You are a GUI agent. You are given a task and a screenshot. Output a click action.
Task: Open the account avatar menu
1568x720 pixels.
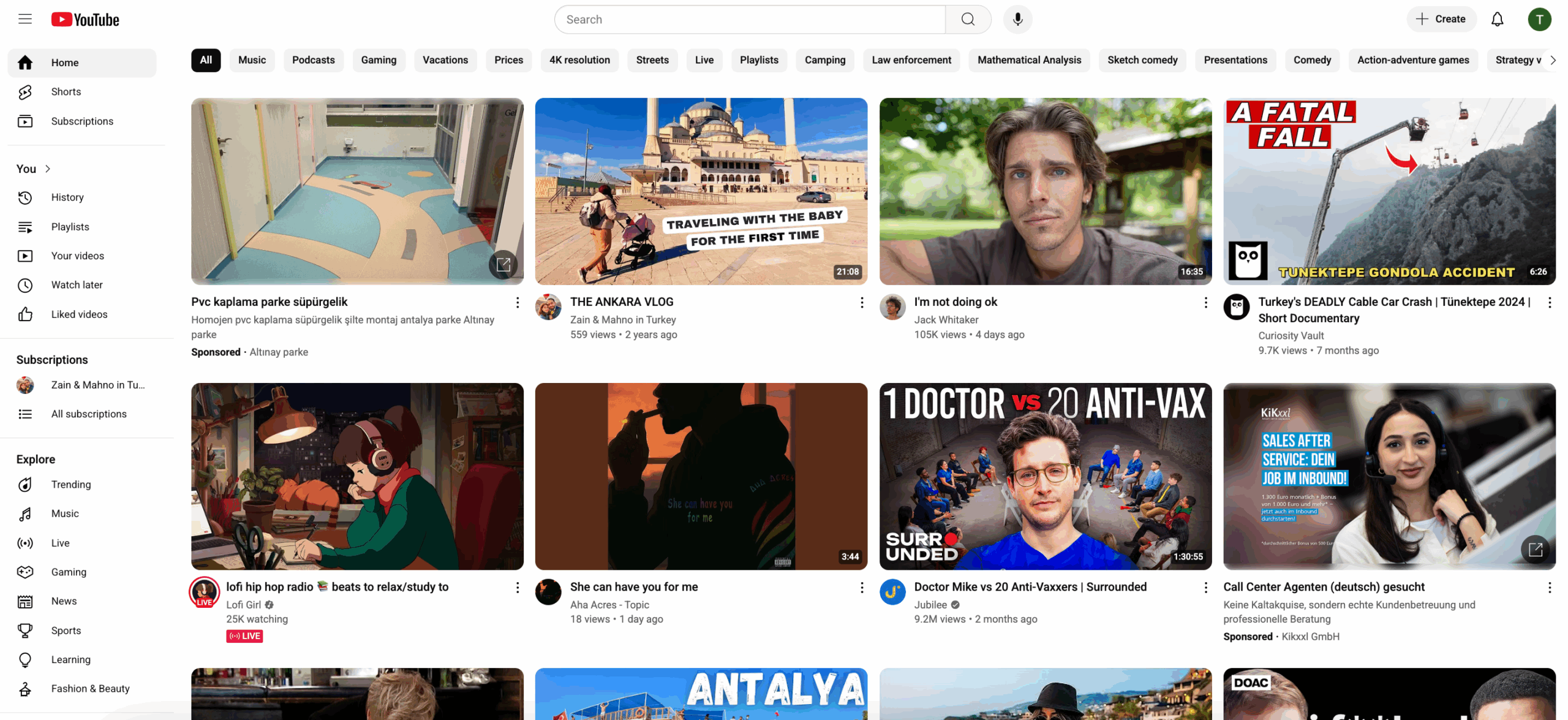coord(1539,20)
